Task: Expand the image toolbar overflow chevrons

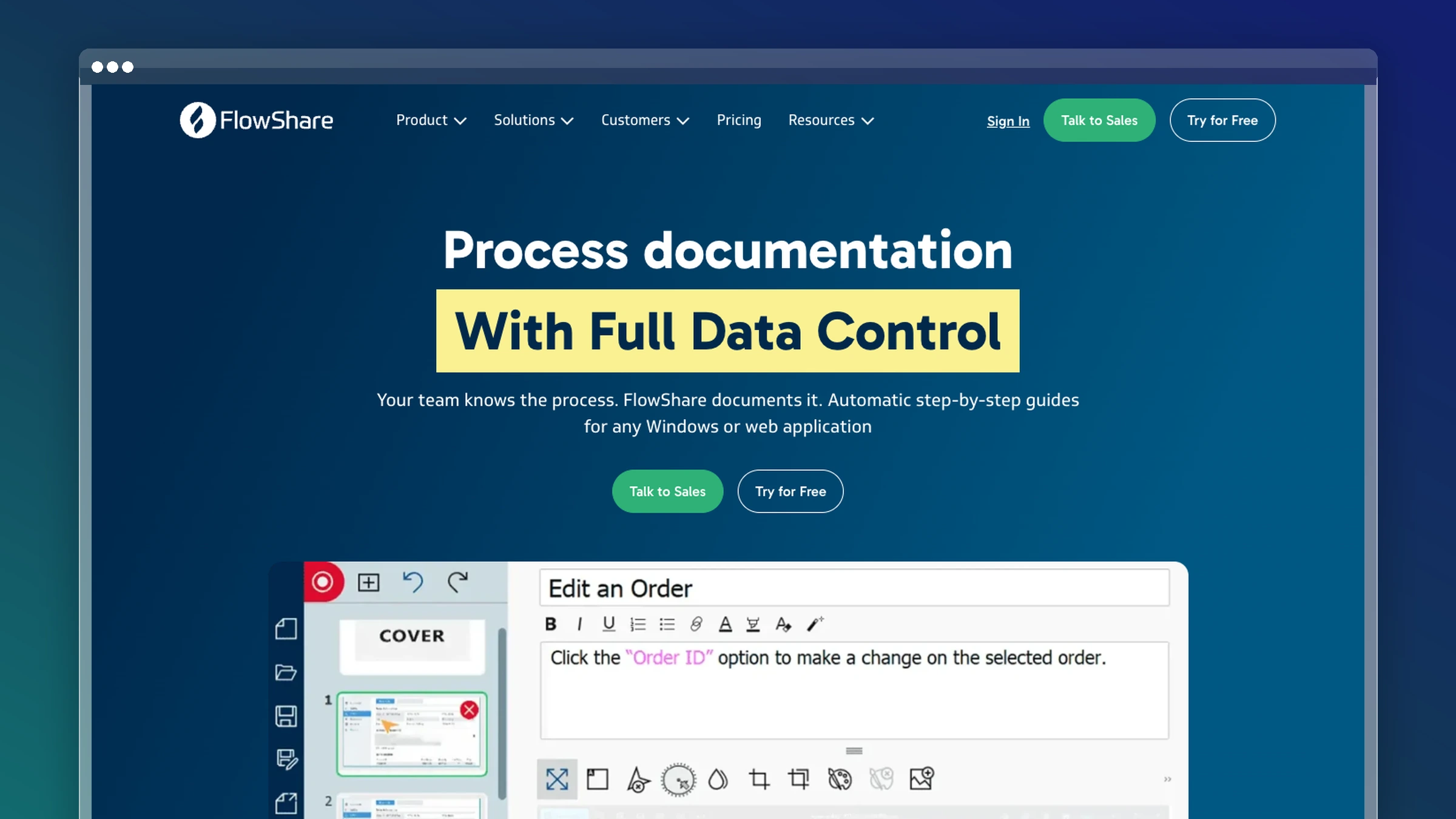Action: (x=1167, y=779)
